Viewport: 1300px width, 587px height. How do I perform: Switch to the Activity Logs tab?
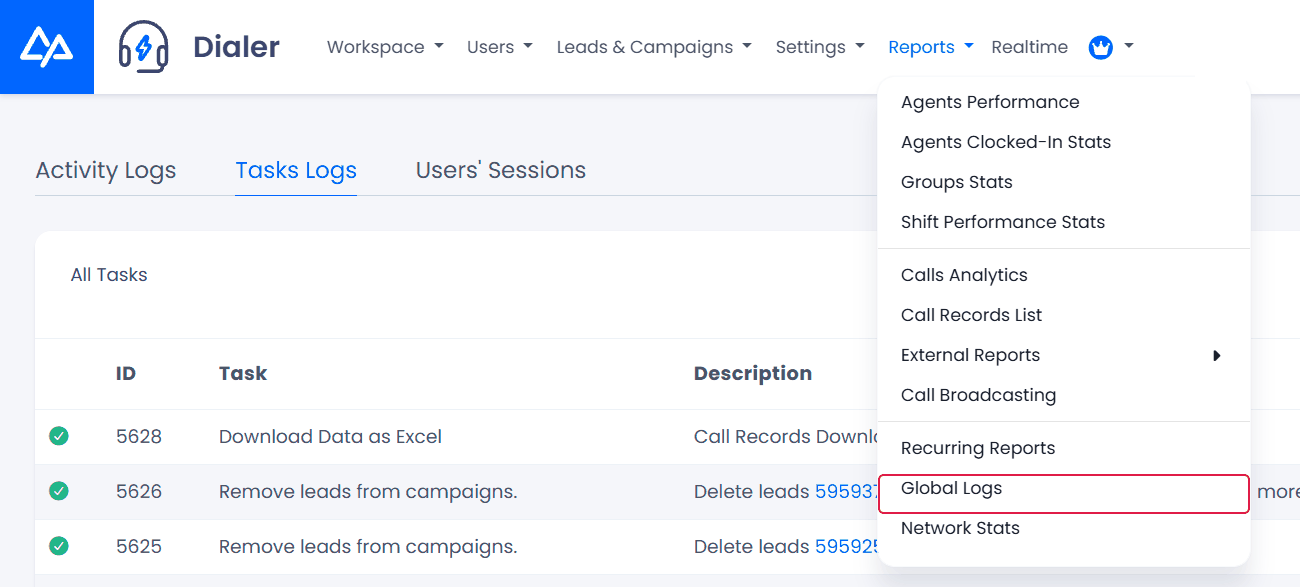coord(106,170)
